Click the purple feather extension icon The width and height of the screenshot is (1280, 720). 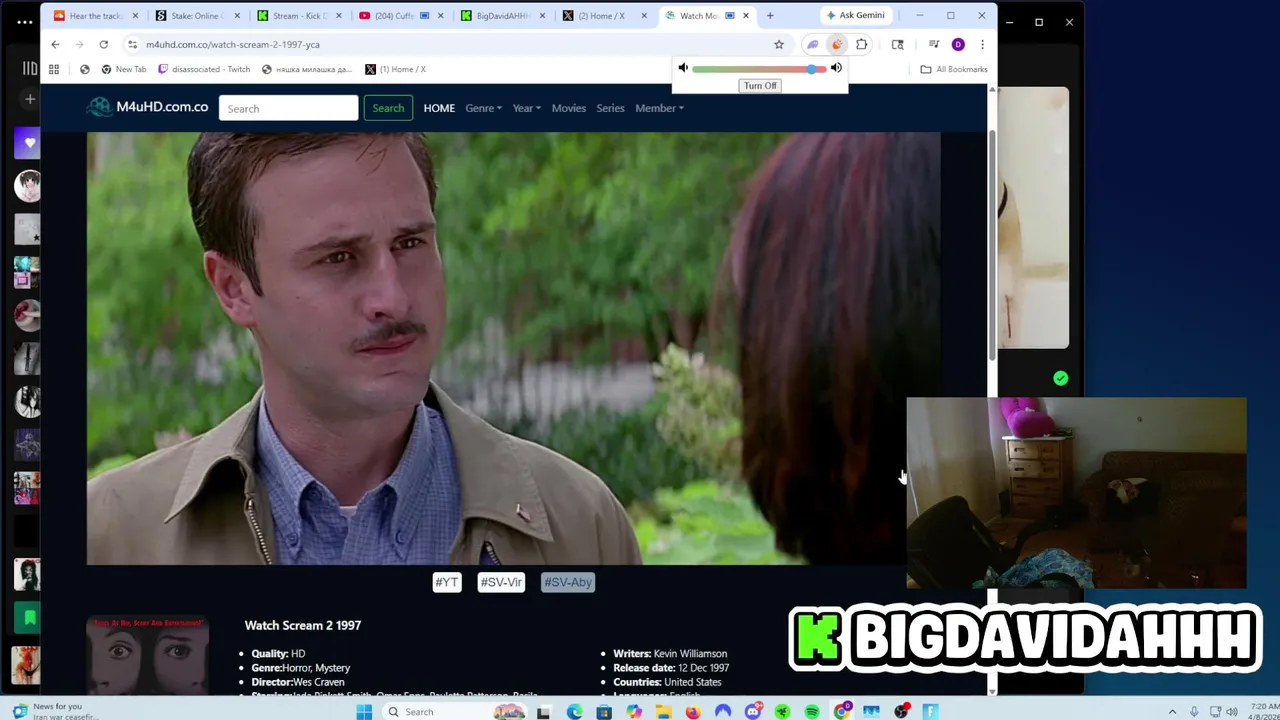[x=813, y=44]
